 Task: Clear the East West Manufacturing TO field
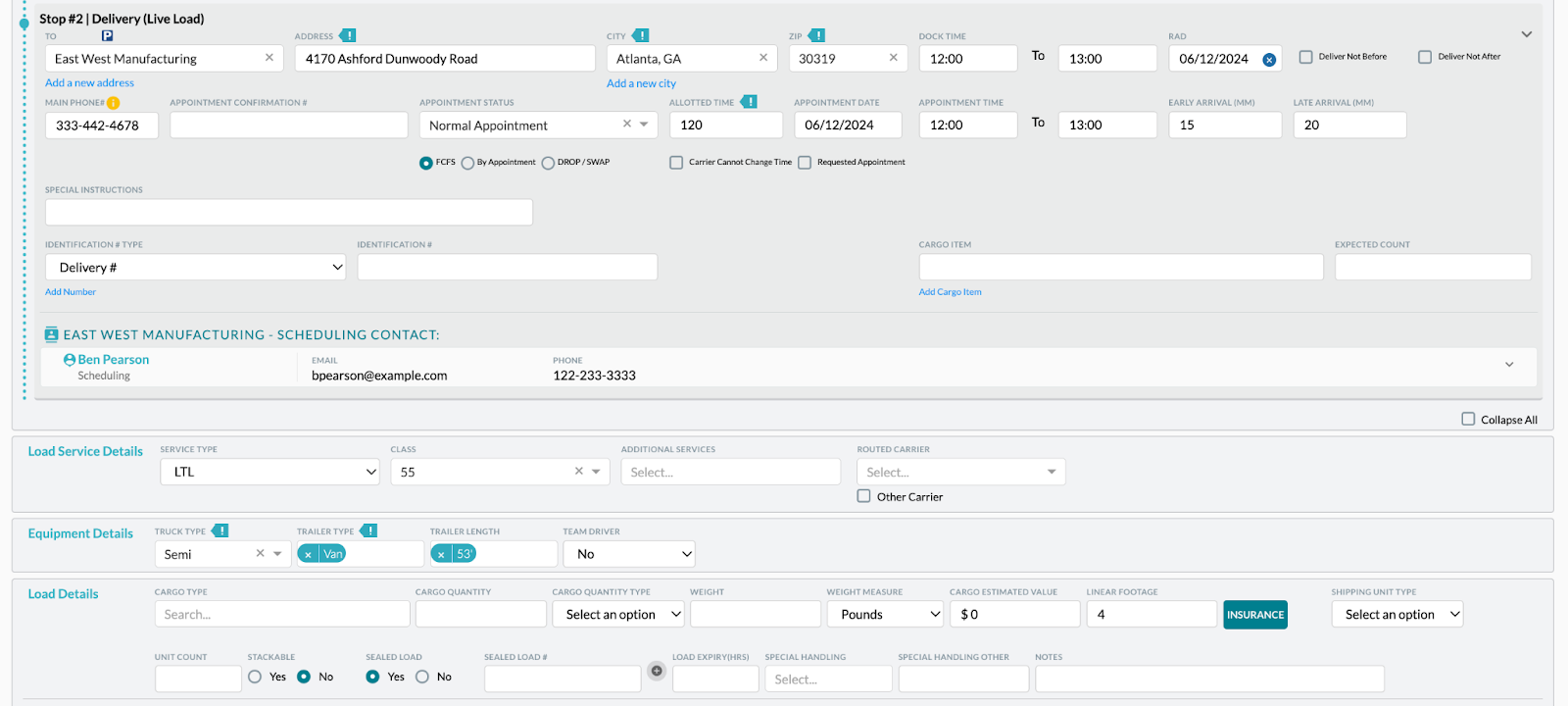pyautogui.click(x=269, y=58)
